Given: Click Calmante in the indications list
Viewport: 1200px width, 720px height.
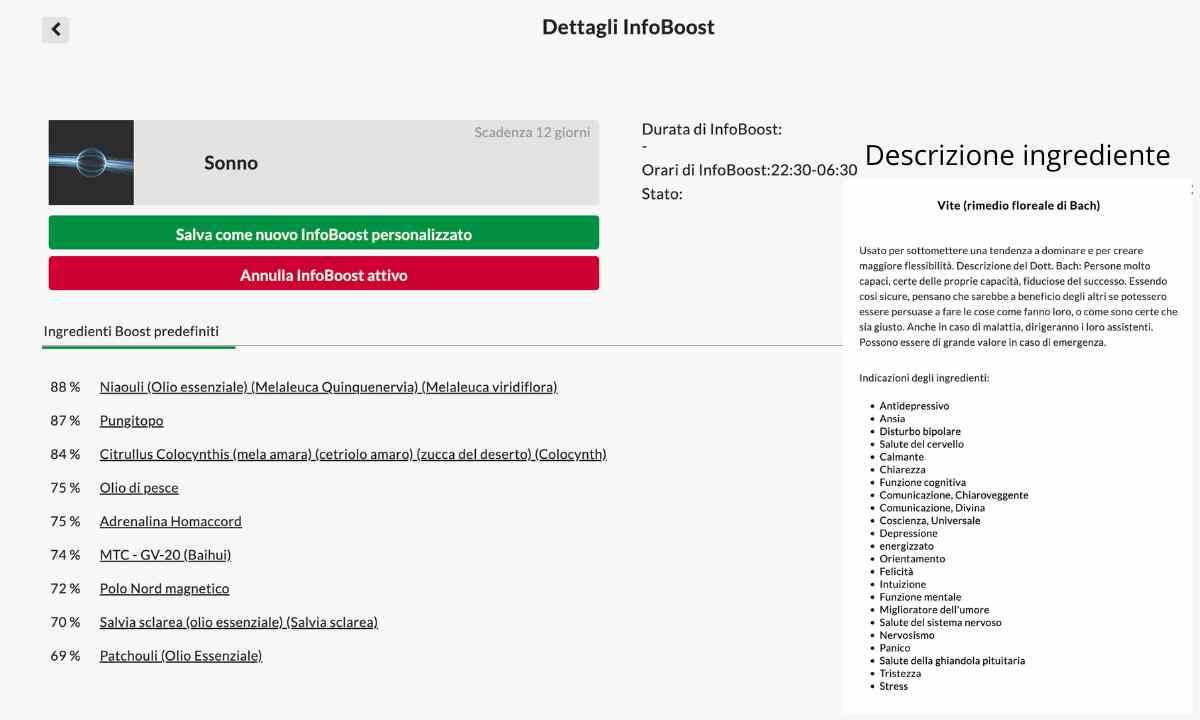Looking at the screenshot, I should (901, 457).
